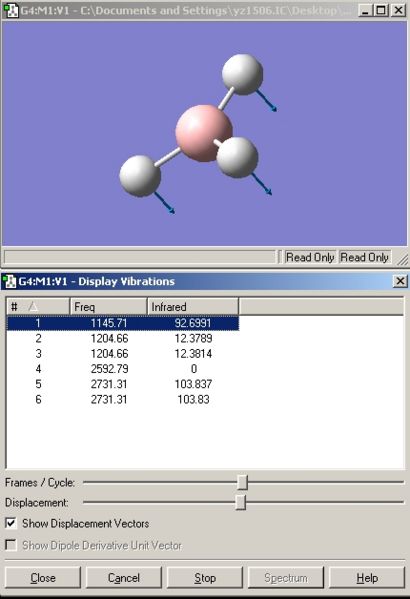Select mode 1 at 1145.71 frequency
This screenshot has width=410, height=599.
point(123,323)
